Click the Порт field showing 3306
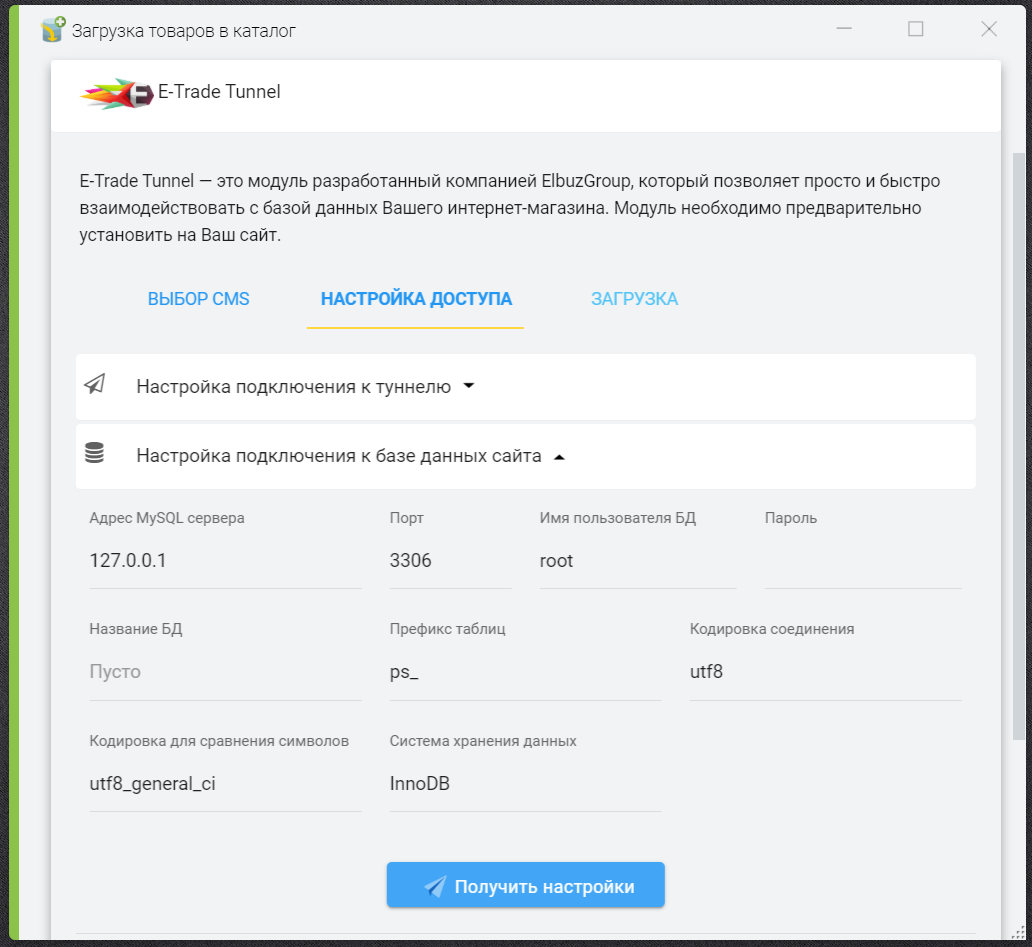Viewport: 1032px width, 947px height. (449, 561)
